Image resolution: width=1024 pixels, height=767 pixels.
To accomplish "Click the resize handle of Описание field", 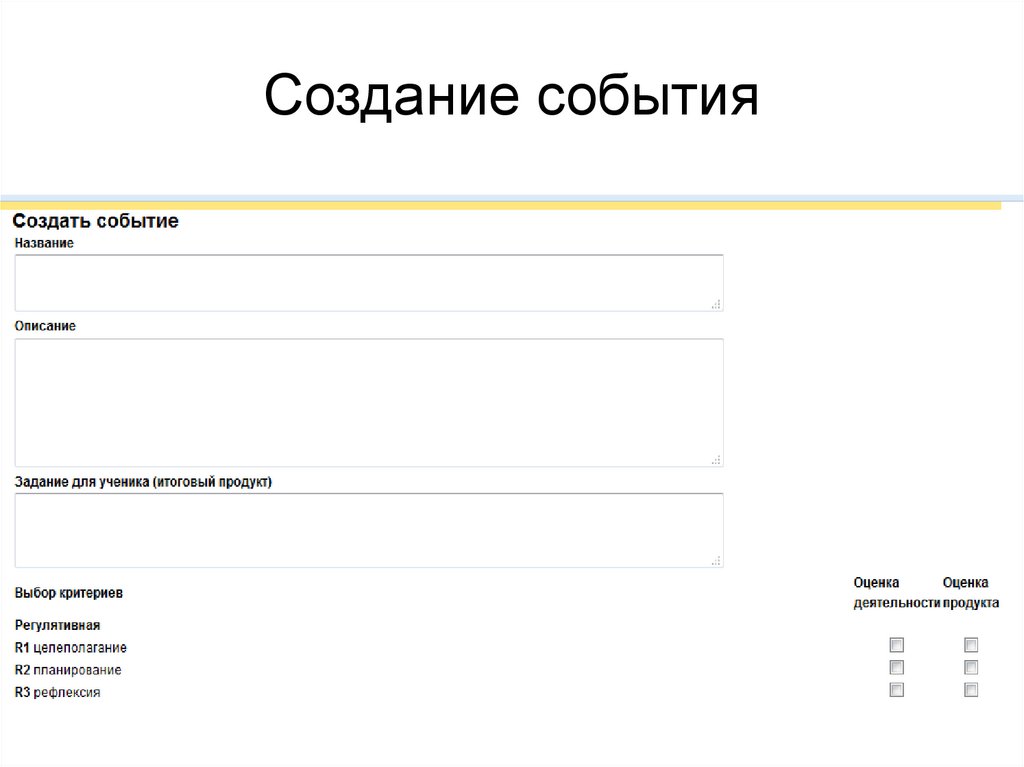I will (716, 459).
